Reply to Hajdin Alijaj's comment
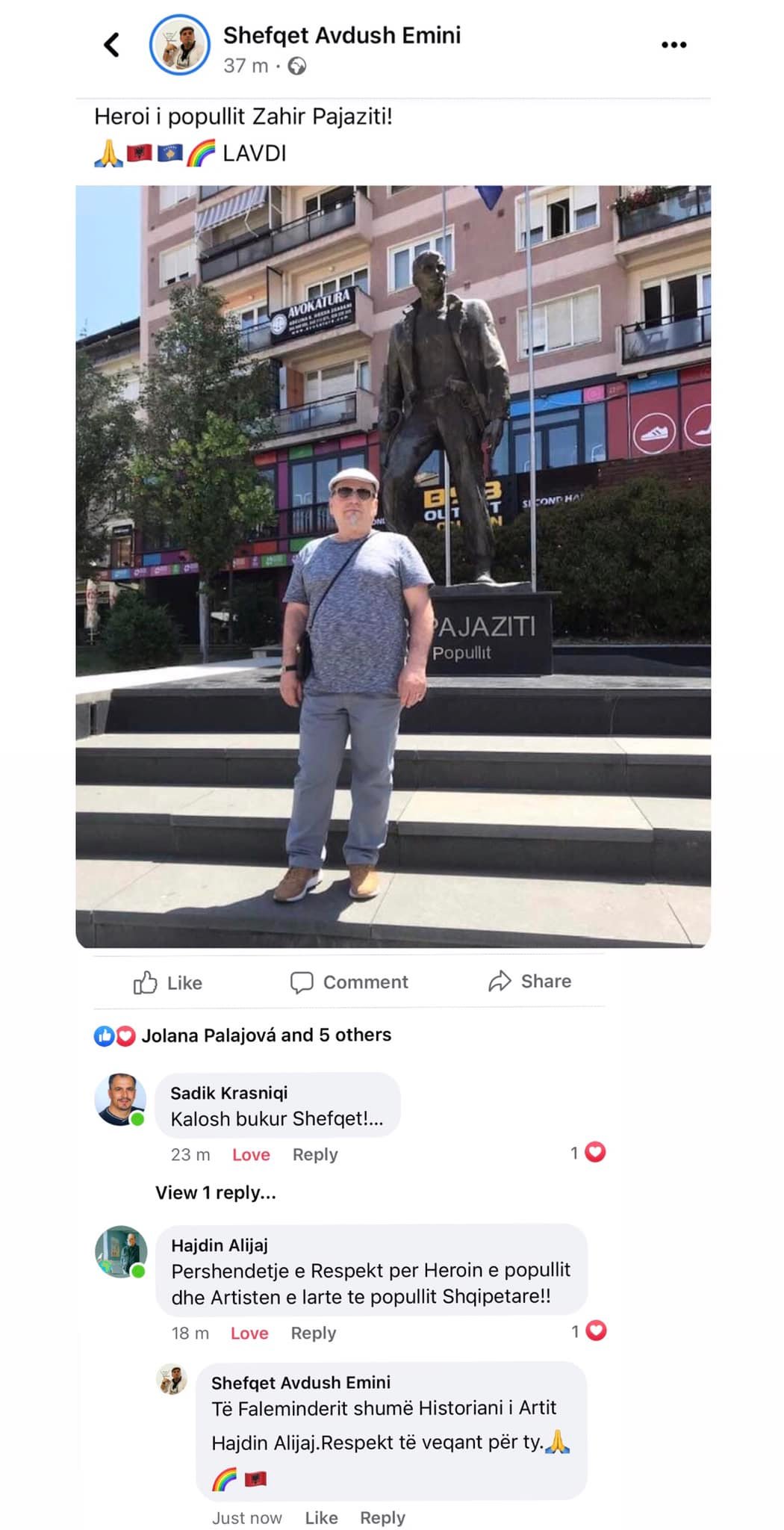The height and width of the screenshot is (1530, 784). pos(314,1333)
